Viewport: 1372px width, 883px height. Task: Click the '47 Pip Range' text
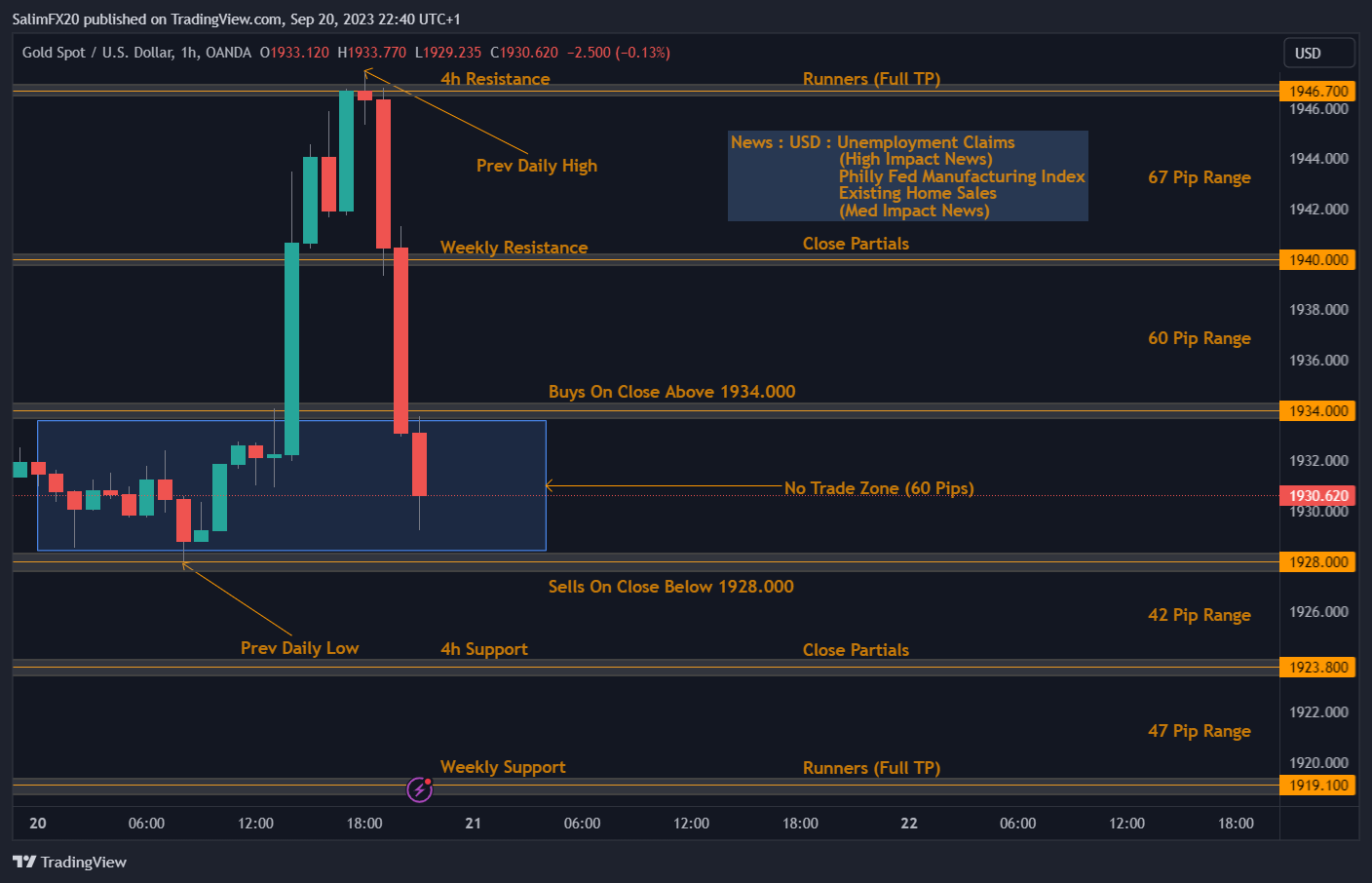point(1200,731)
